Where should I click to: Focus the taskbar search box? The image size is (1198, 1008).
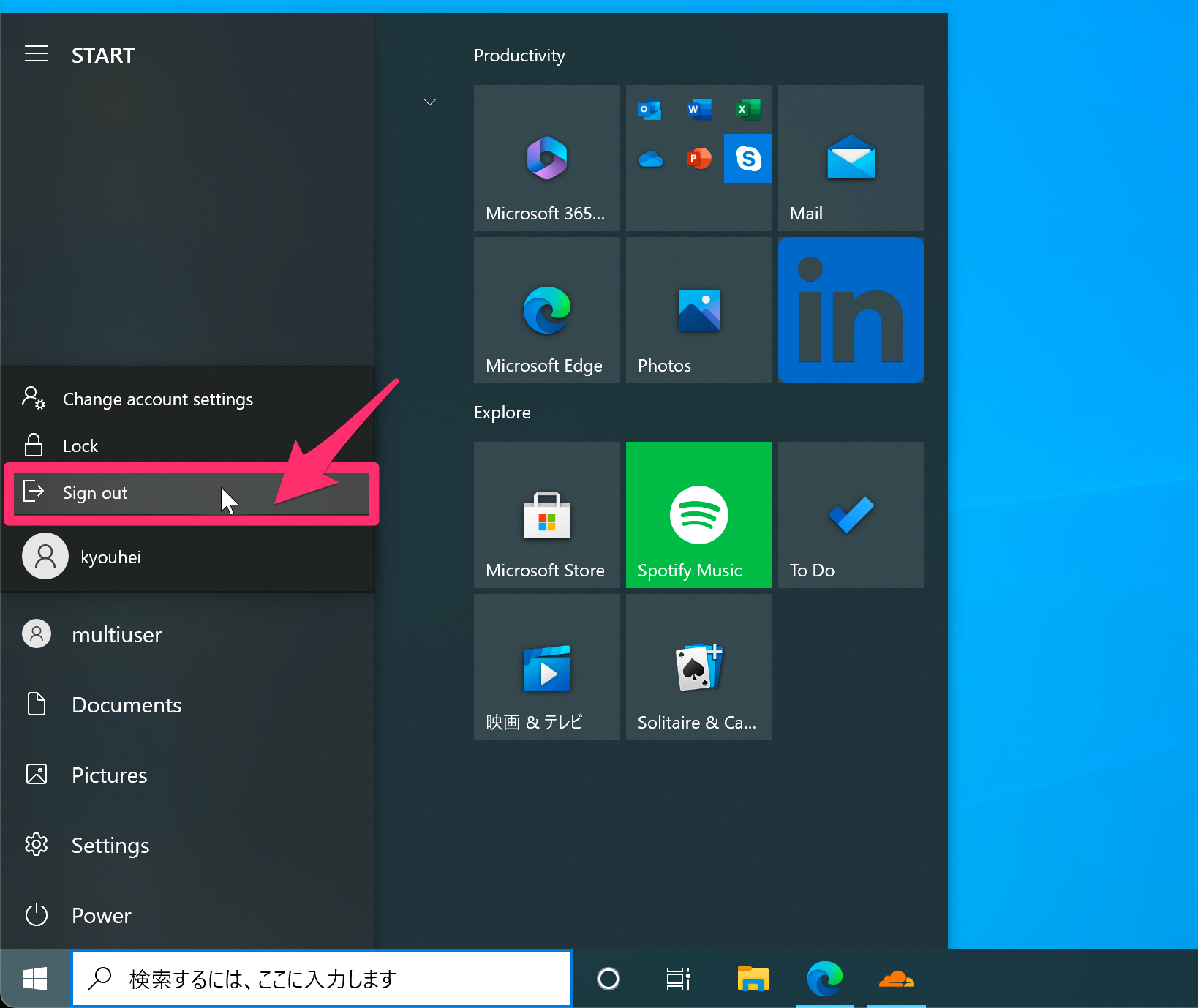(x=322, y=979)
